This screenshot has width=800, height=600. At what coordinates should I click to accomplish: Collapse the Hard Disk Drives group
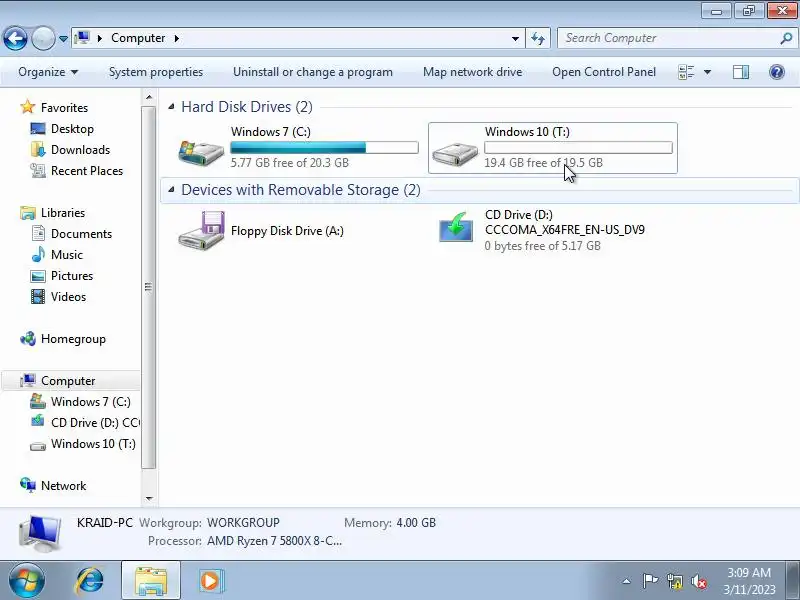[171, 107]
